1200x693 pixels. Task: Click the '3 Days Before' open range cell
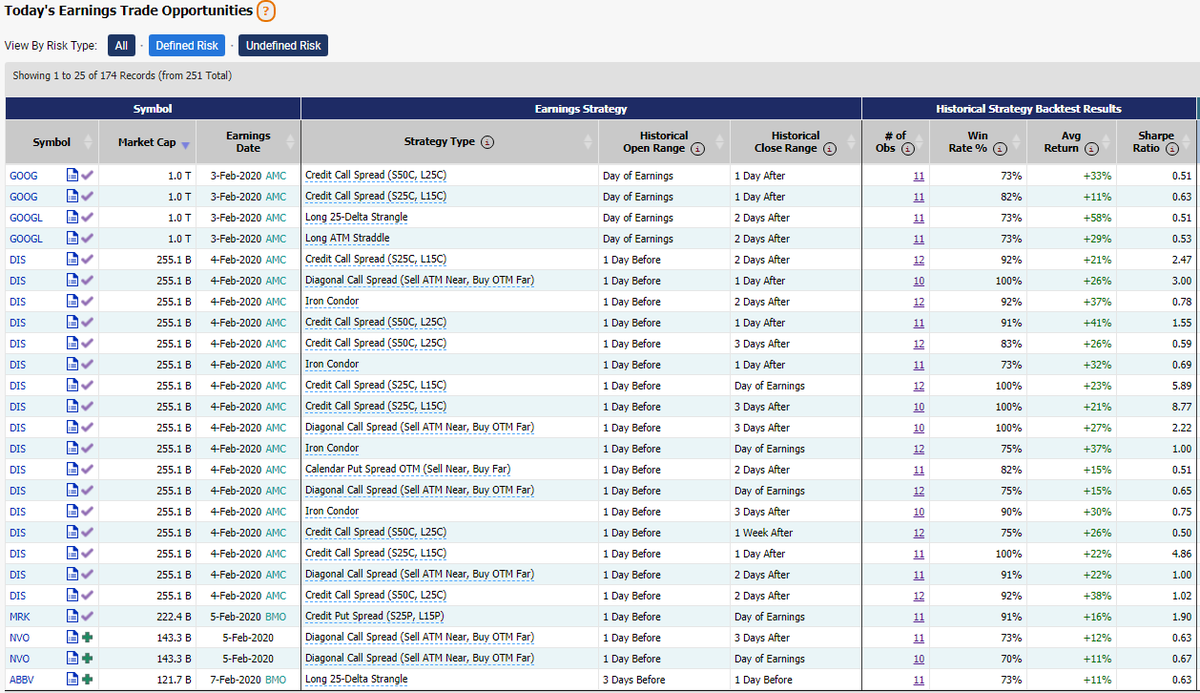click(x=634, y=680)
